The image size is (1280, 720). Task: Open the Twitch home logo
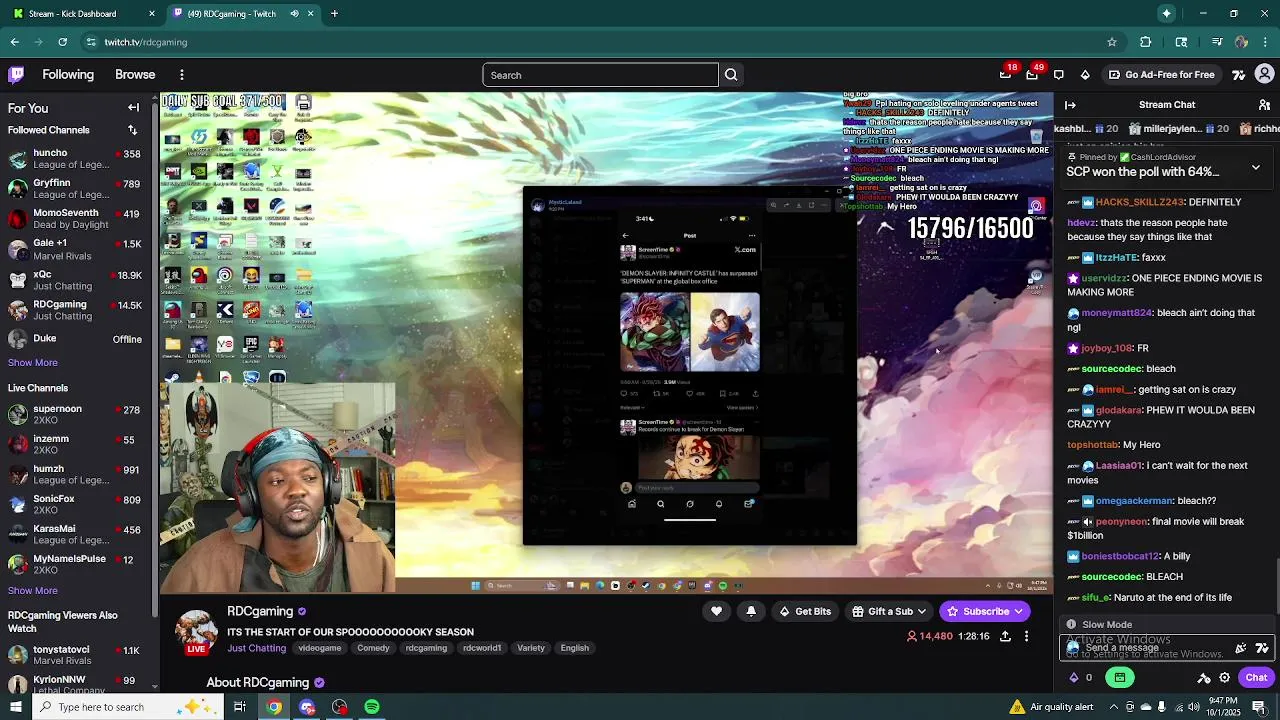click(16, 74)
